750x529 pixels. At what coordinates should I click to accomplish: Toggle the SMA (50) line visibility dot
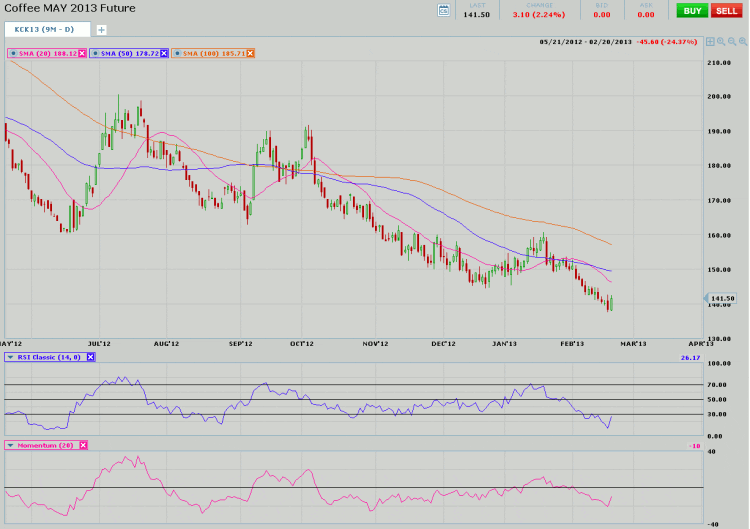(x=96, y=53)
